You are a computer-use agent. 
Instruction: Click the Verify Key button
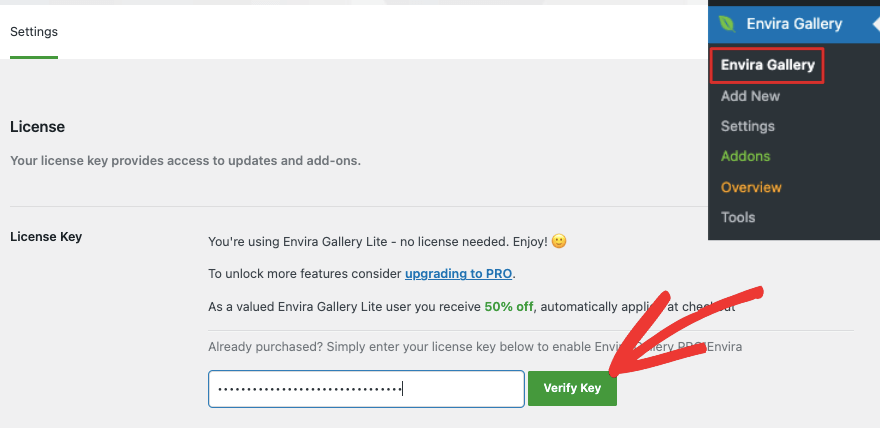[x=572, y=388]
